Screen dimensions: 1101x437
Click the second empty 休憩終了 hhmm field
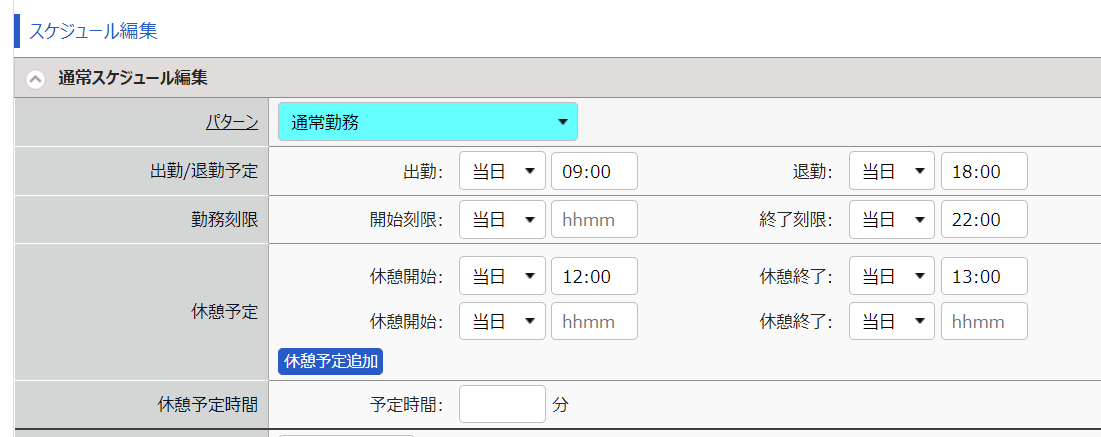click(x=984, y=321)
